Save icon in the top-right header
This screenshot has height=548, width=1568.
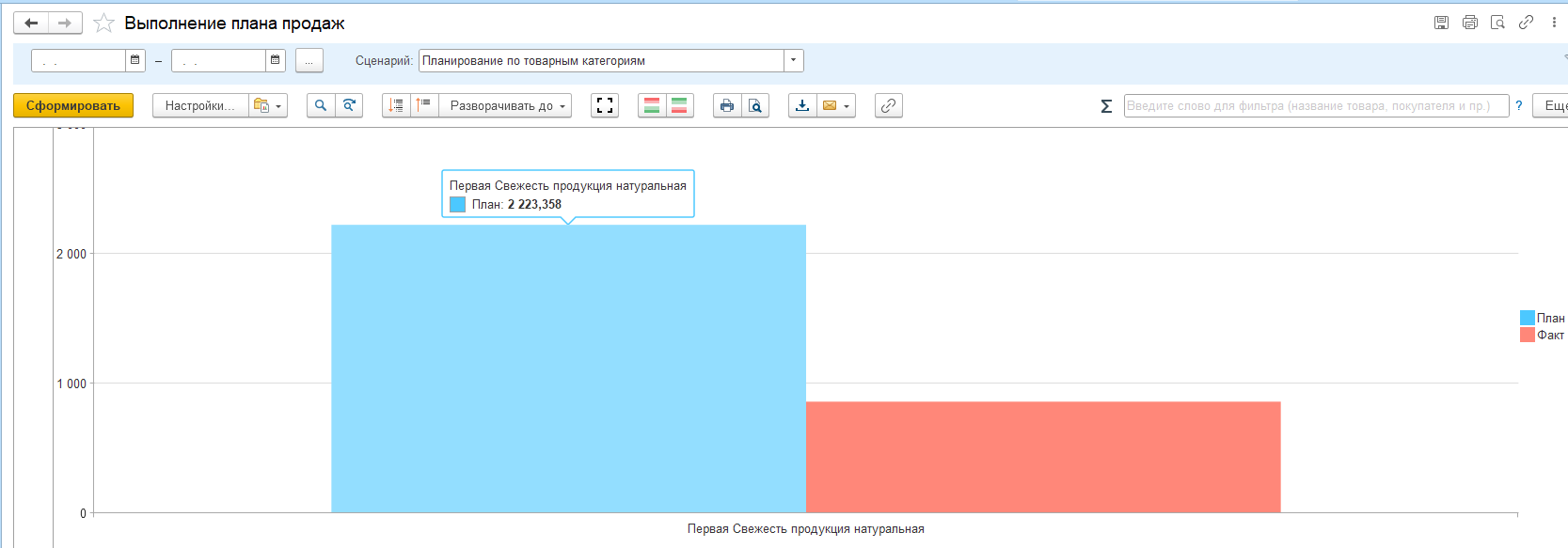click(x=1441, y=23)
